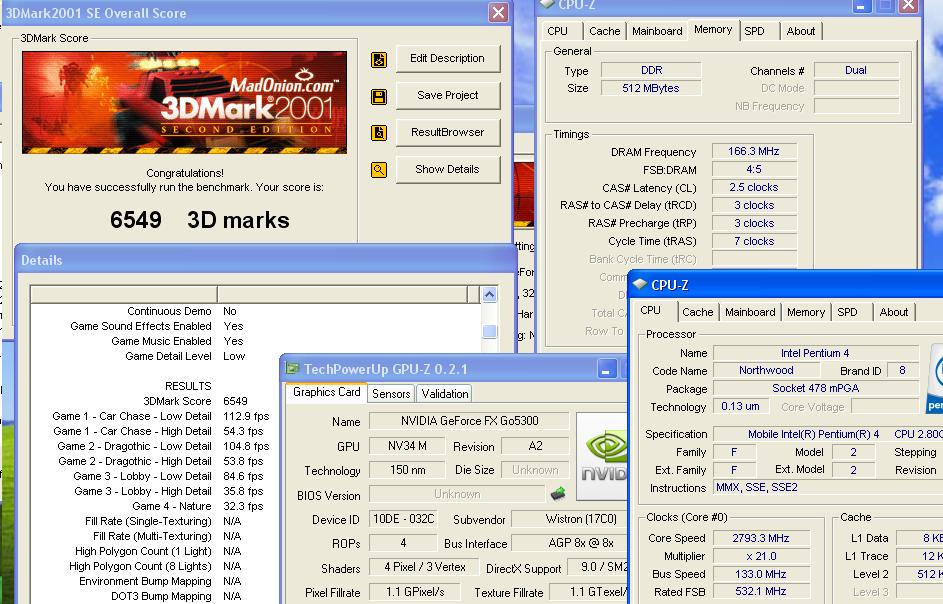Click the 6549 3D marks score text

pos(200,220)
